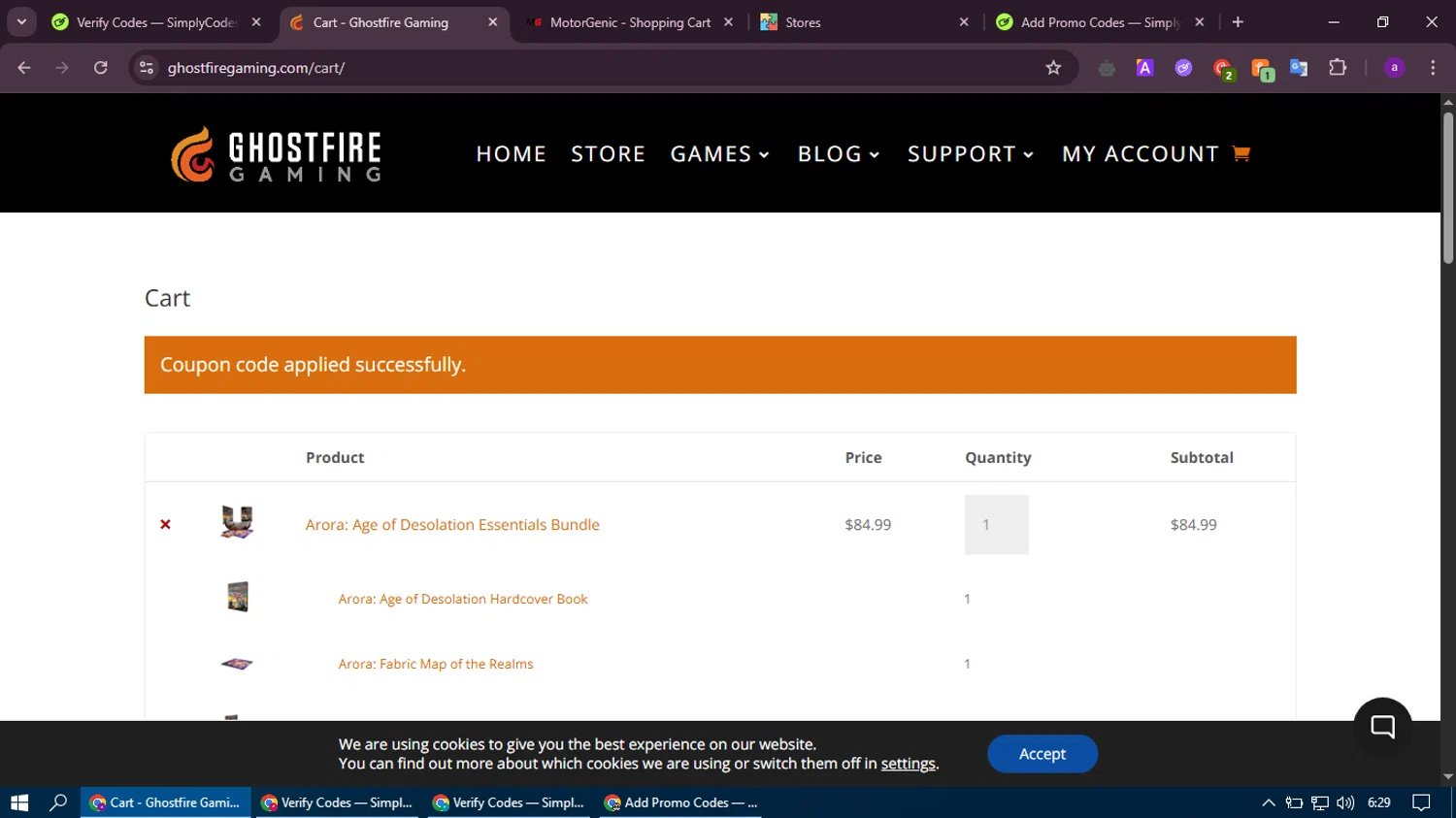Click the Essentials Bundle product thumbnail

pyautogui.click(x=237, y=522)
